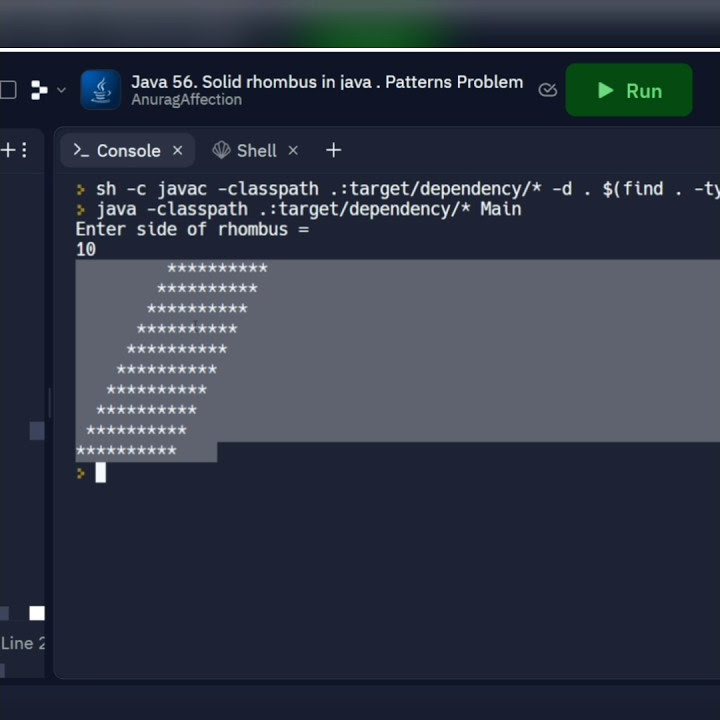Toggle the sidebar panel icon
This screenshot has height=720, width=720.
point(7,90)
